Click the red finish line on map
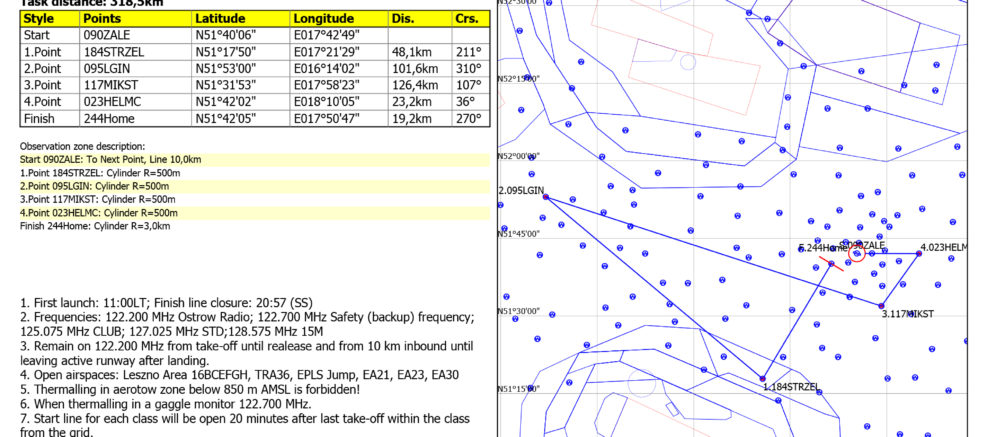Viewport: 996px width, 437px height. click(x=830, y=264)
